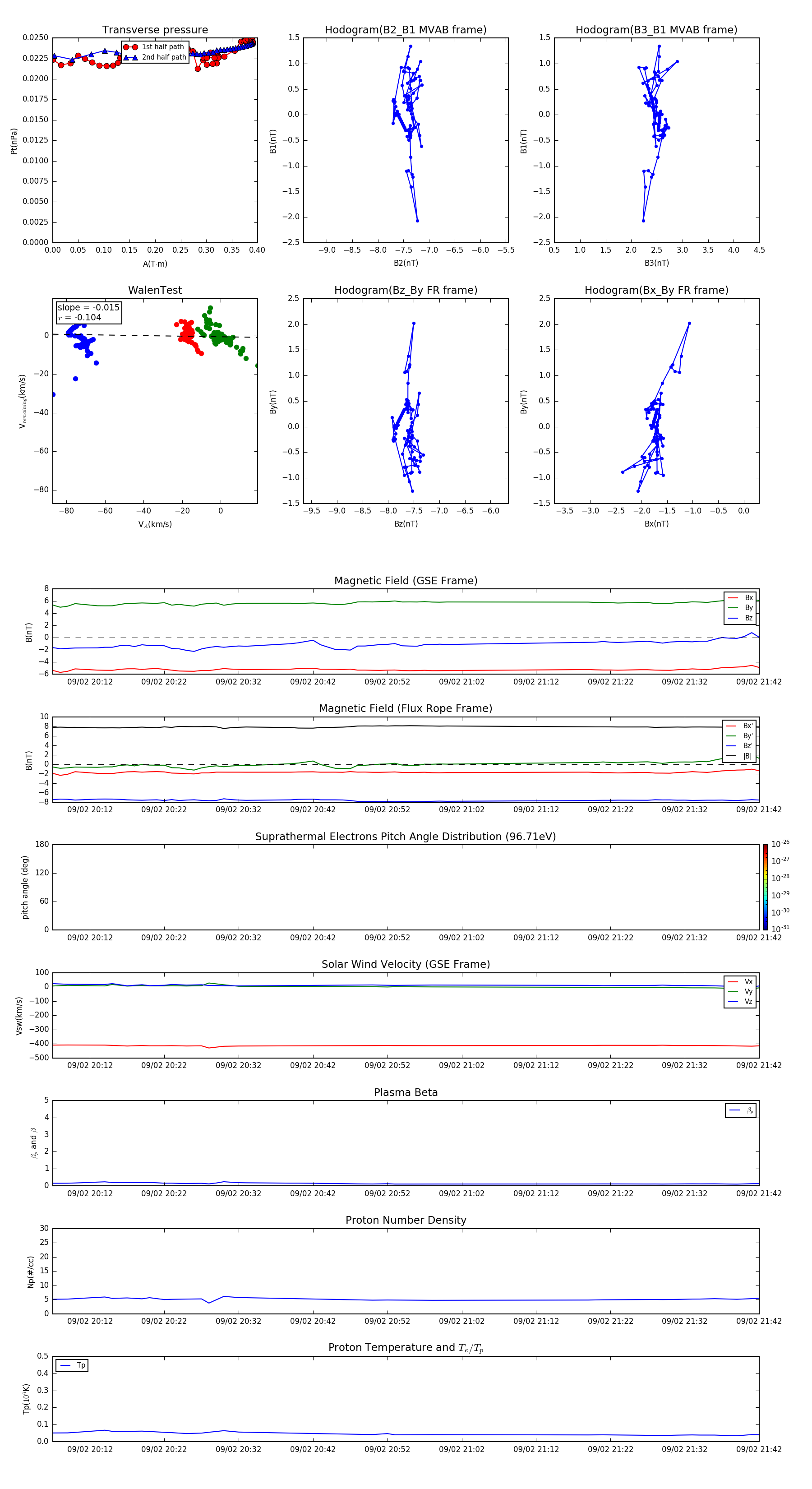812x1489 pixels.
Task: Click the 'B2(nT)' x-axis label
Action: coord(406,263)
